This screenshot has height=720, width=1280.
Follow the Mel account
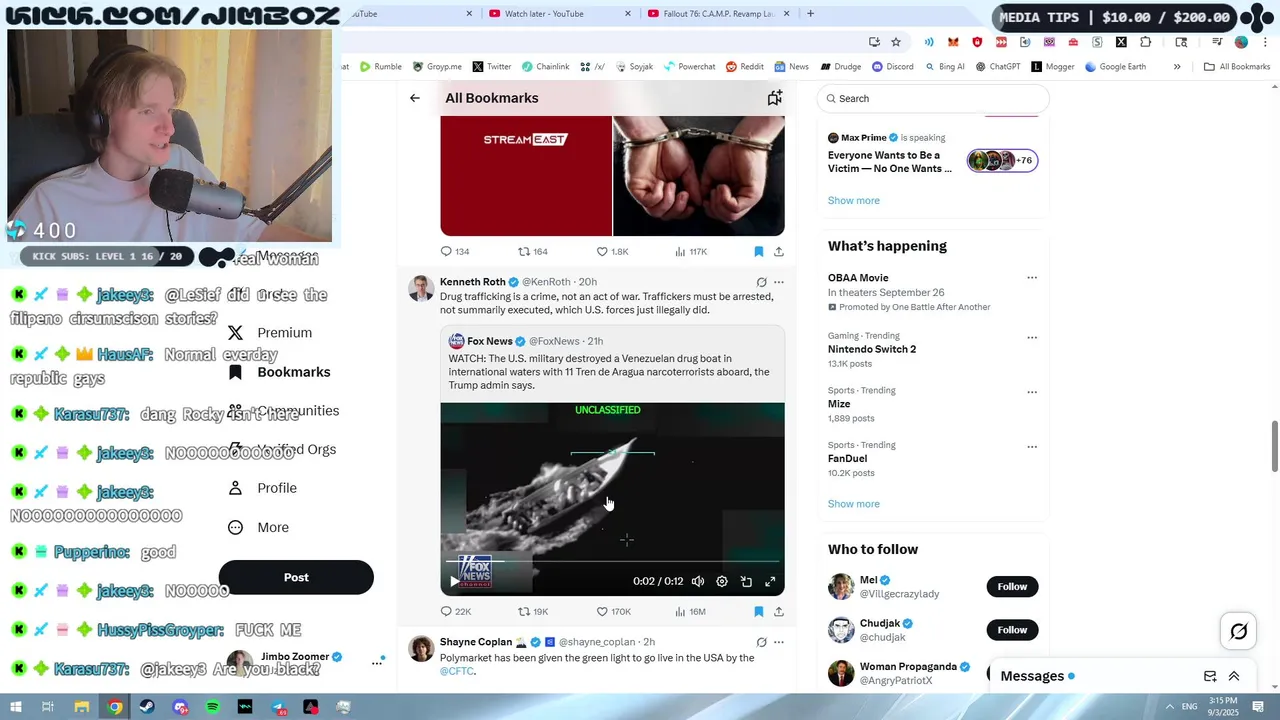(1012, 586)
